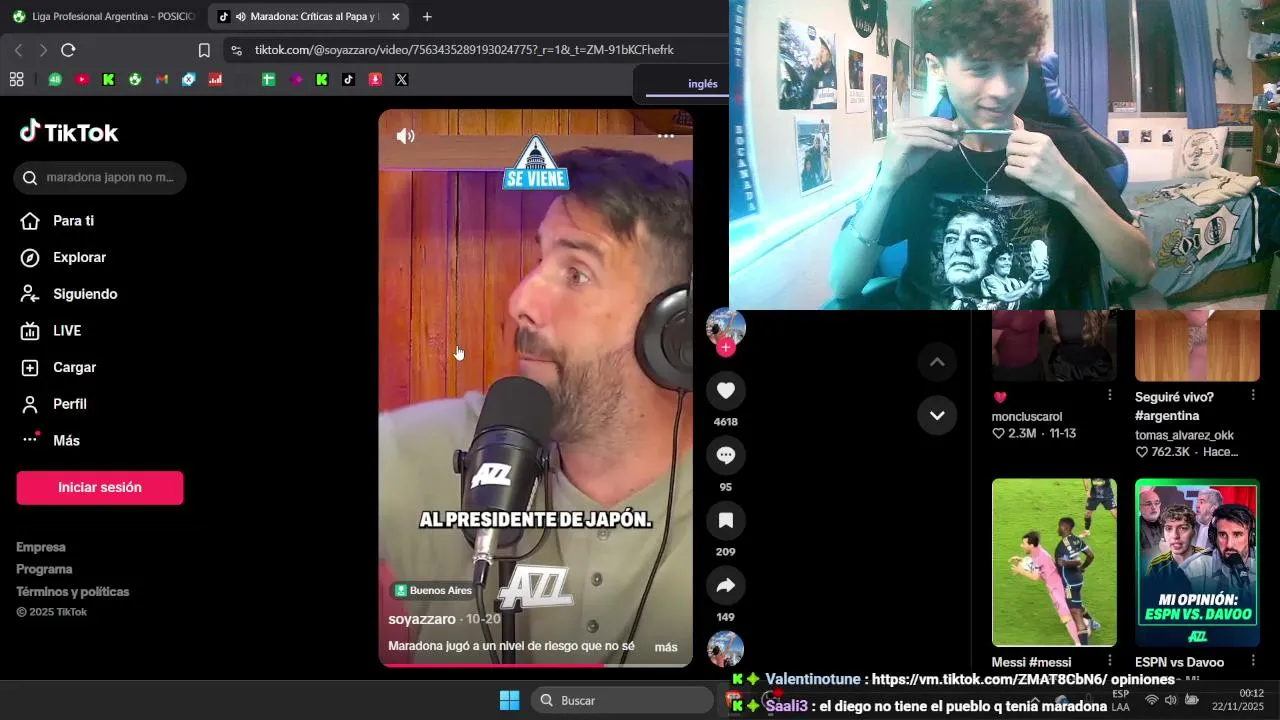Expand the Empresa footer section
The height and width of the screenshot is (720, 1280).
coord(41,547)
